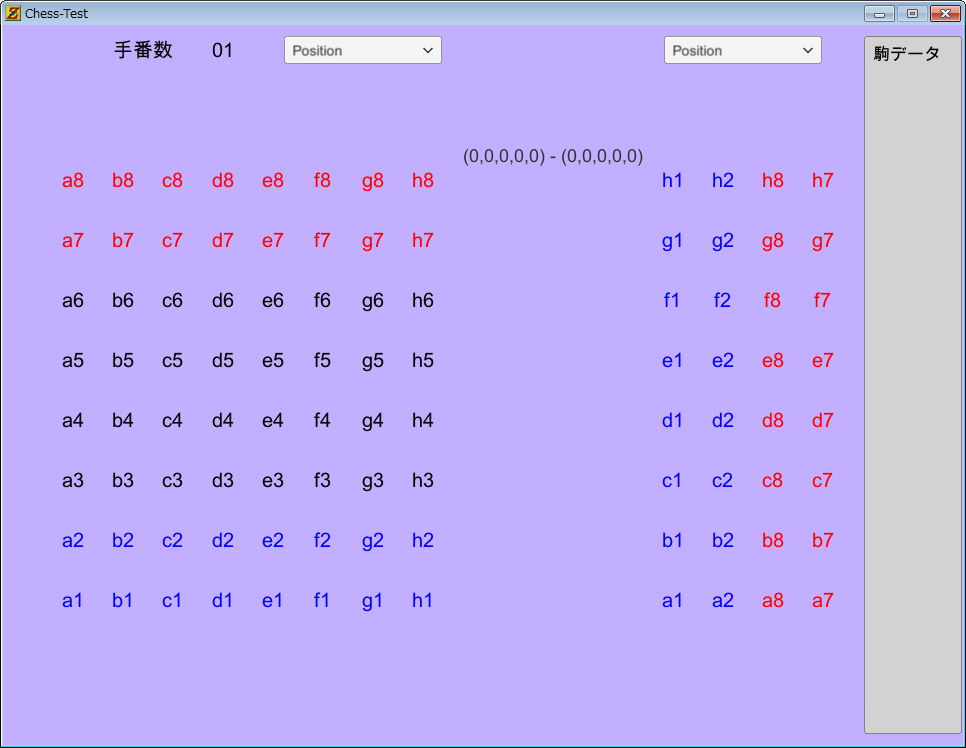The width and height of the screenshot is (966, 748).
Task: Select square e6 on the board
Action: (x=272, y=300)
